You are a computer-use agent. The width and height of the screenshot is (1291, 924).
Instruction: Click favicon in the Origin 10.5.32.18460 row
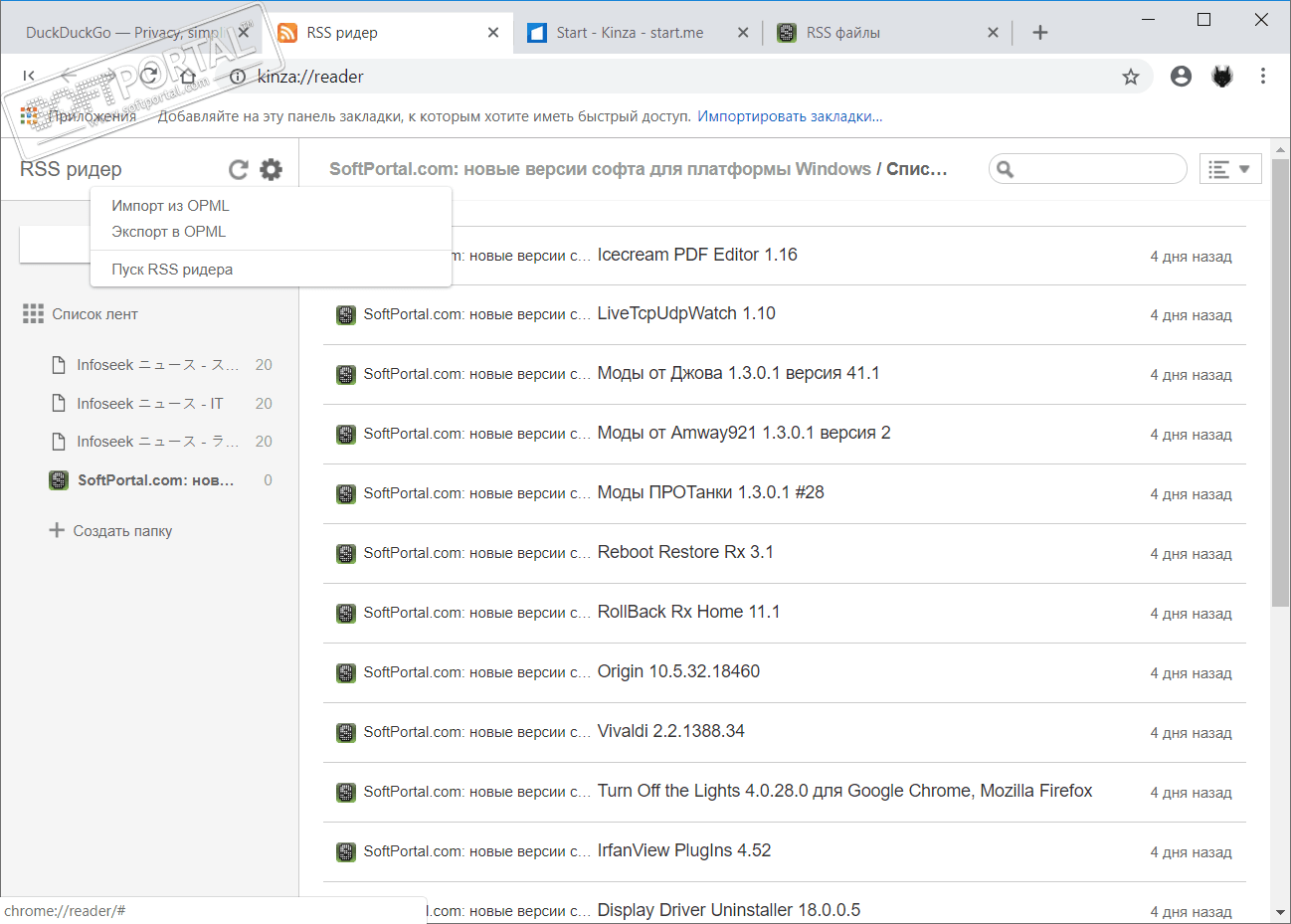point(346,673)
